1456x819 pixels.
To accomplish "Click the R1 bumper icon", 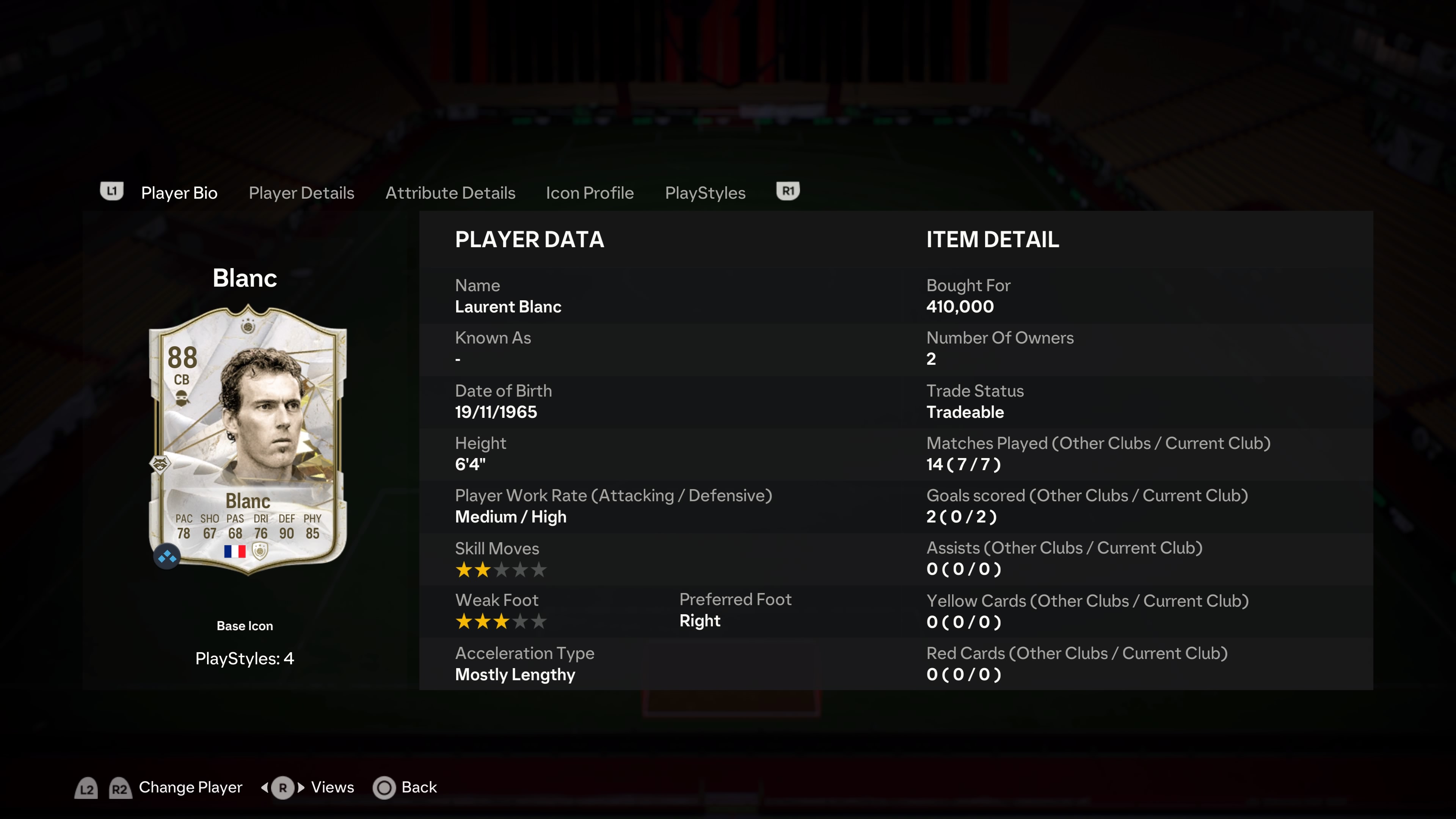I will [788, 191].
